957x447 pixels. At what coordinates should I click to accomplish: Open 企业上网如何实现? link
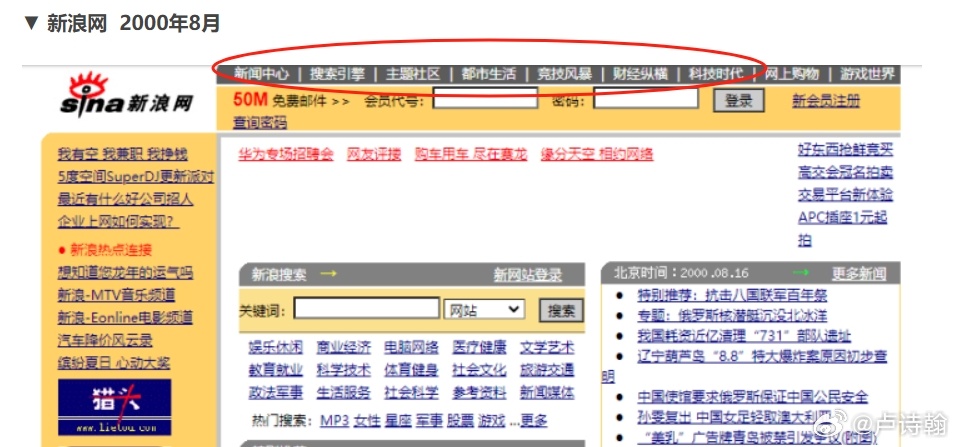point(118,221)
